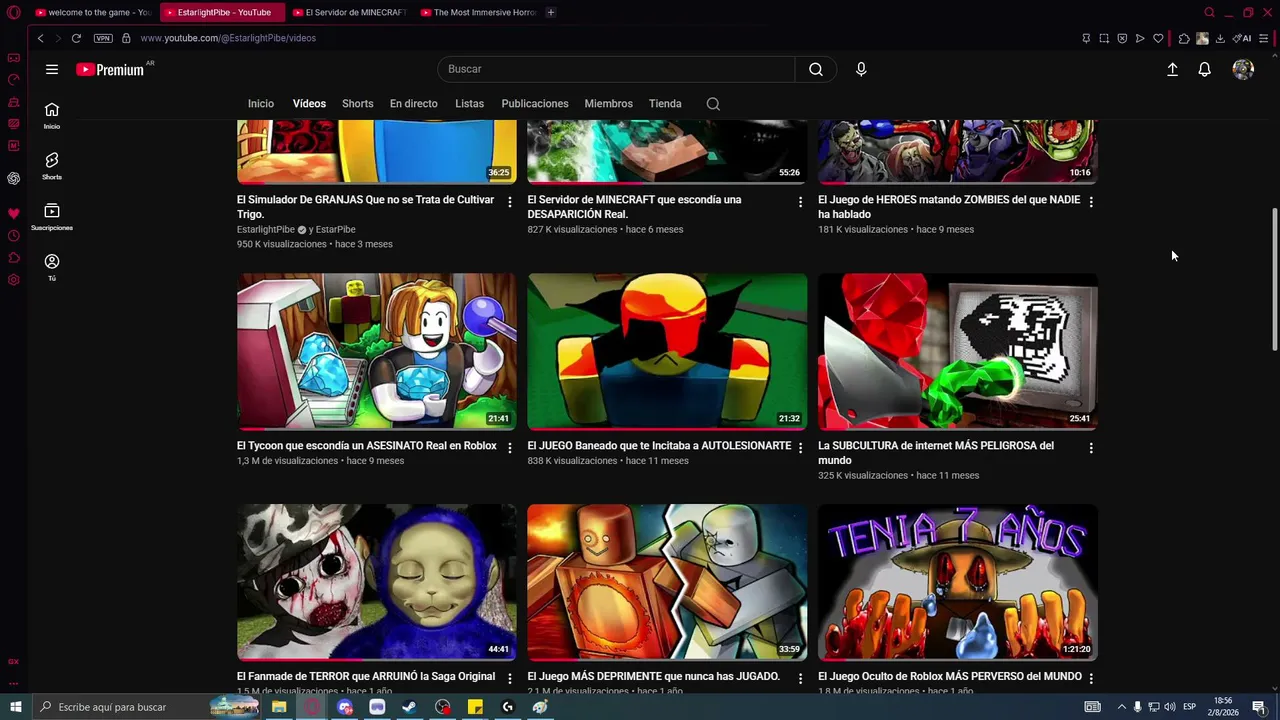Open the ad blocker shield icon
The height and width of the screenshot is (720, 1280).
[1122, 38]
